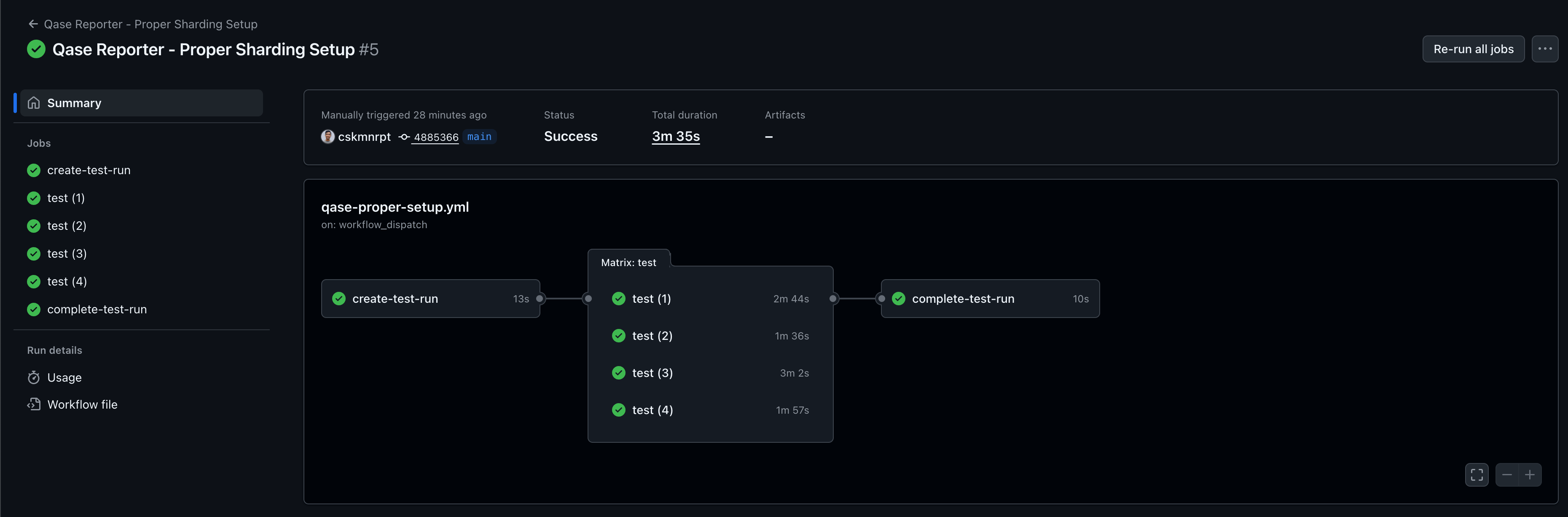Click status icon of sidebar test (2)
The height and width of the screenshot is (517, 1568).
click(x=34, y=226)
